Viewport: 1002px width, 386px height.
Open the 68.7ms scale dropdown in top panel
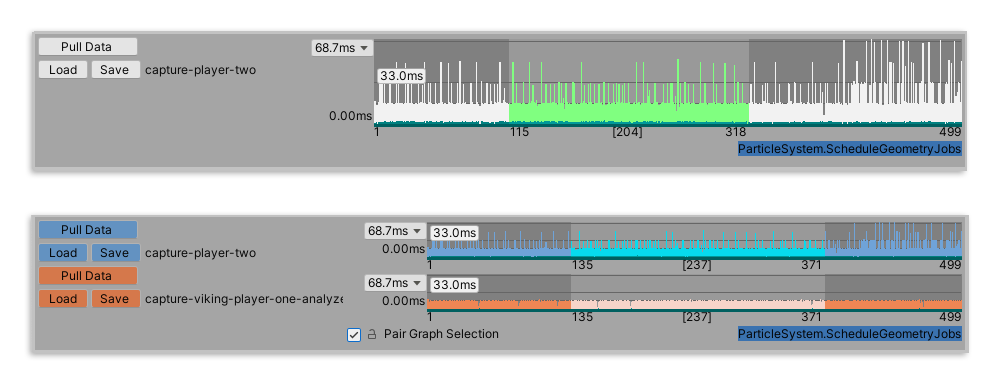tap(342, 47)
